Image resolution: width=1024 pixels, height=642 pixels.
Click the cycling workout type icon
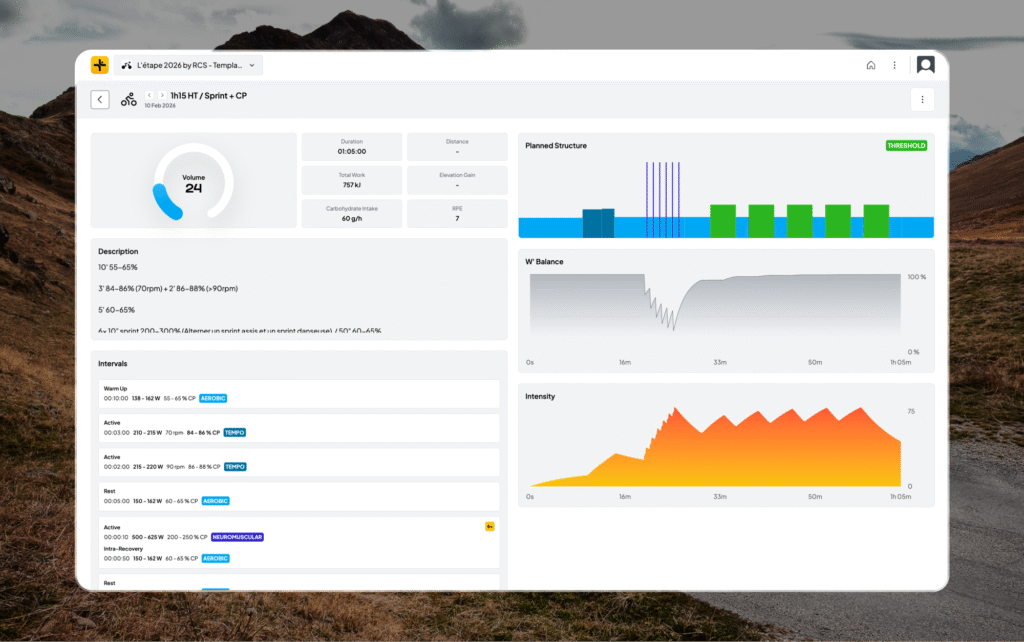point(129,99)
